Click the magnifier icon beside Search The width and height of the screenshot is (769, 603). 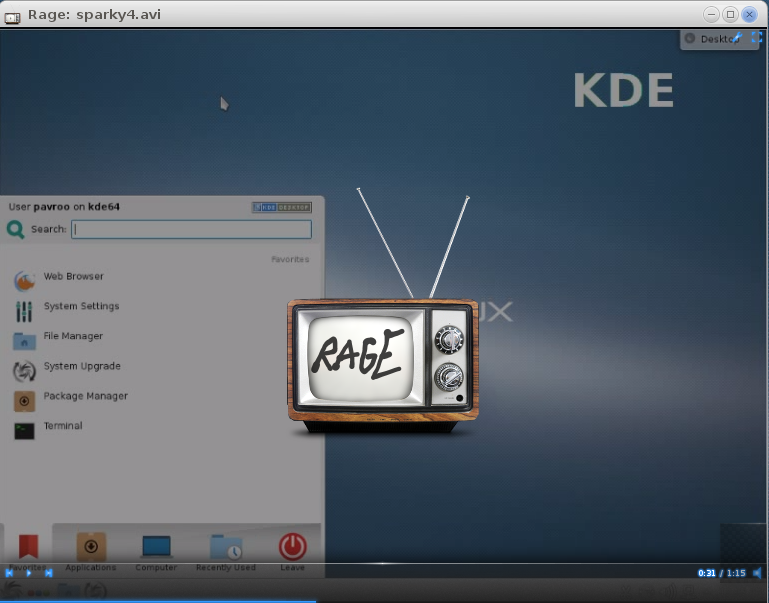click(x=16, y=229)
